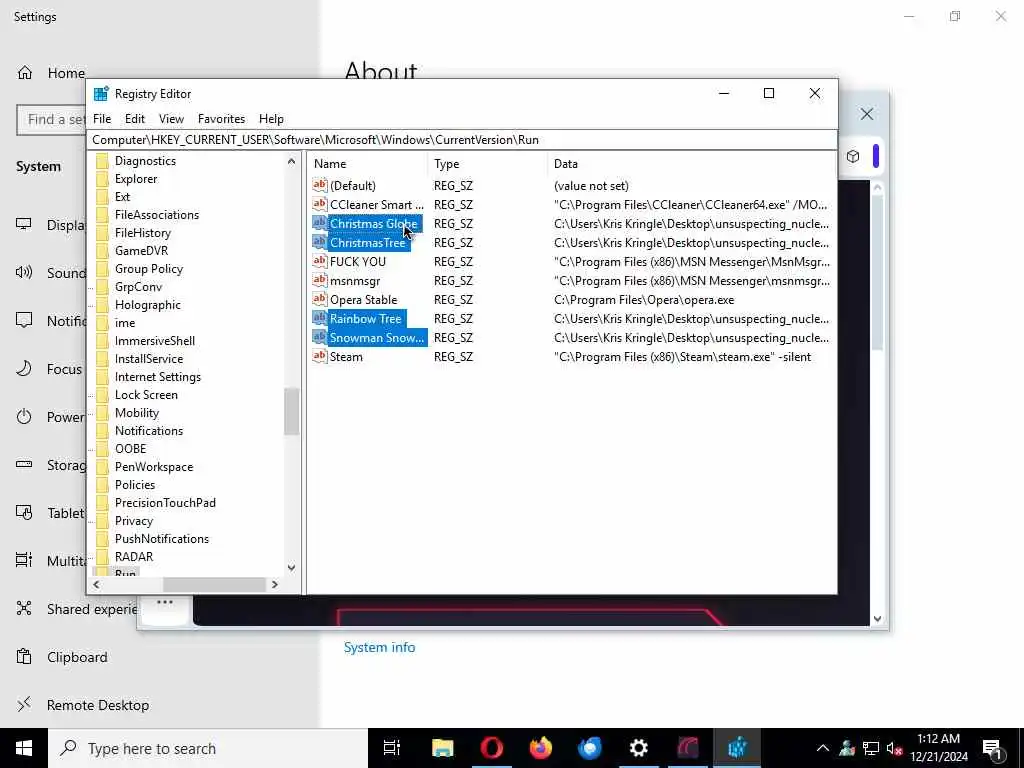
Task: Select the Internet Settings key
Action: coord(157,377)
